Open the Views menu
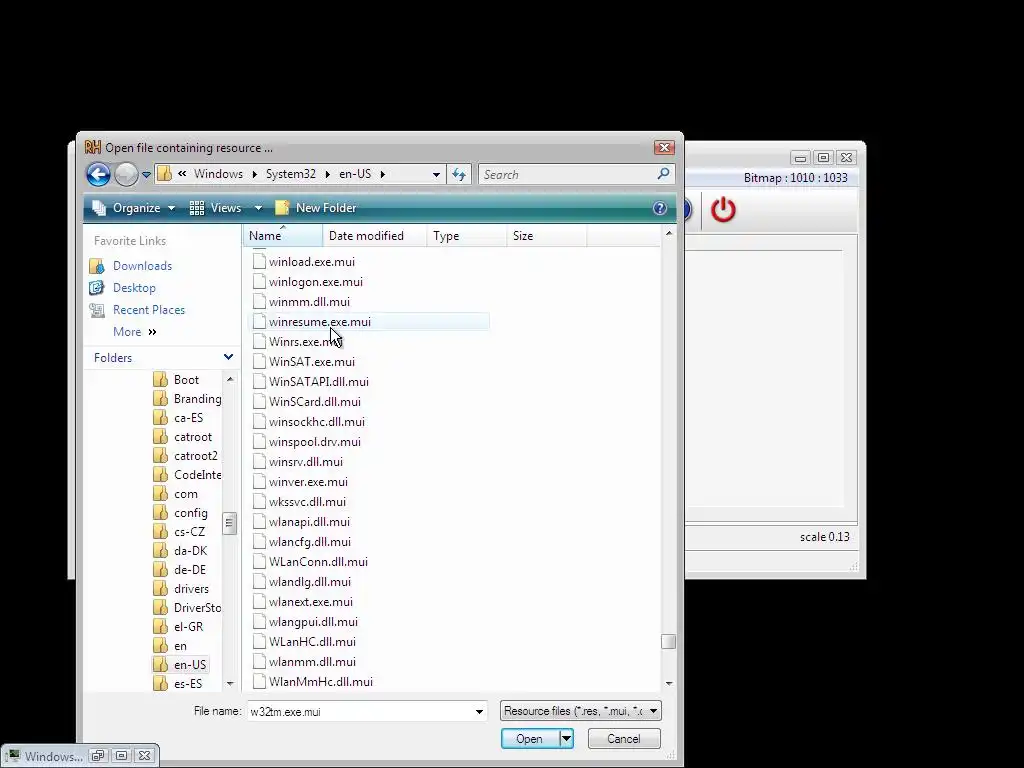The height and width of the screenshot is (768, 1024). pyautogui.click(x=216, y=208)
